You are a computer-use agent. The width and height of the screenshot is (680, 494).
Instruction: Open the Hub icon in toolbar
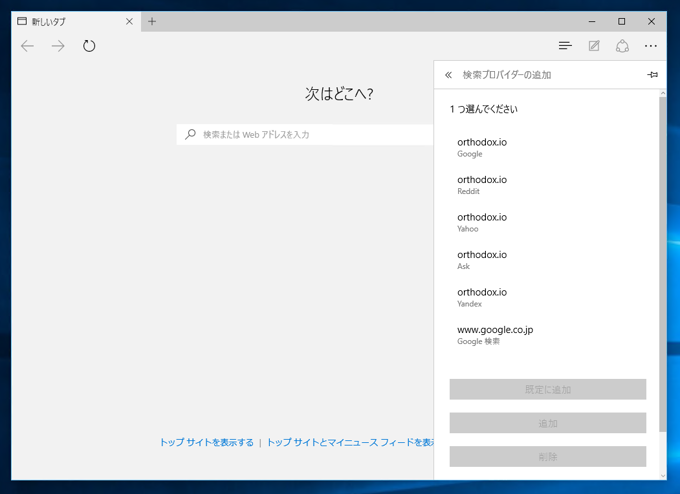click(x=565, y=46)
